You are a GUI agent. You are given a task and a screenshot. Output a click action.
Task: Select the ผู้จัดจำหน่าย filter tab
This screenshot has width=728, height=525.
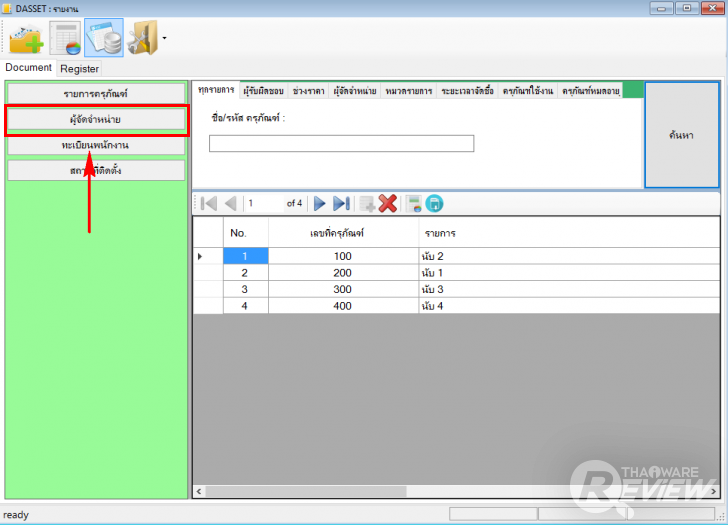[355, 91]
